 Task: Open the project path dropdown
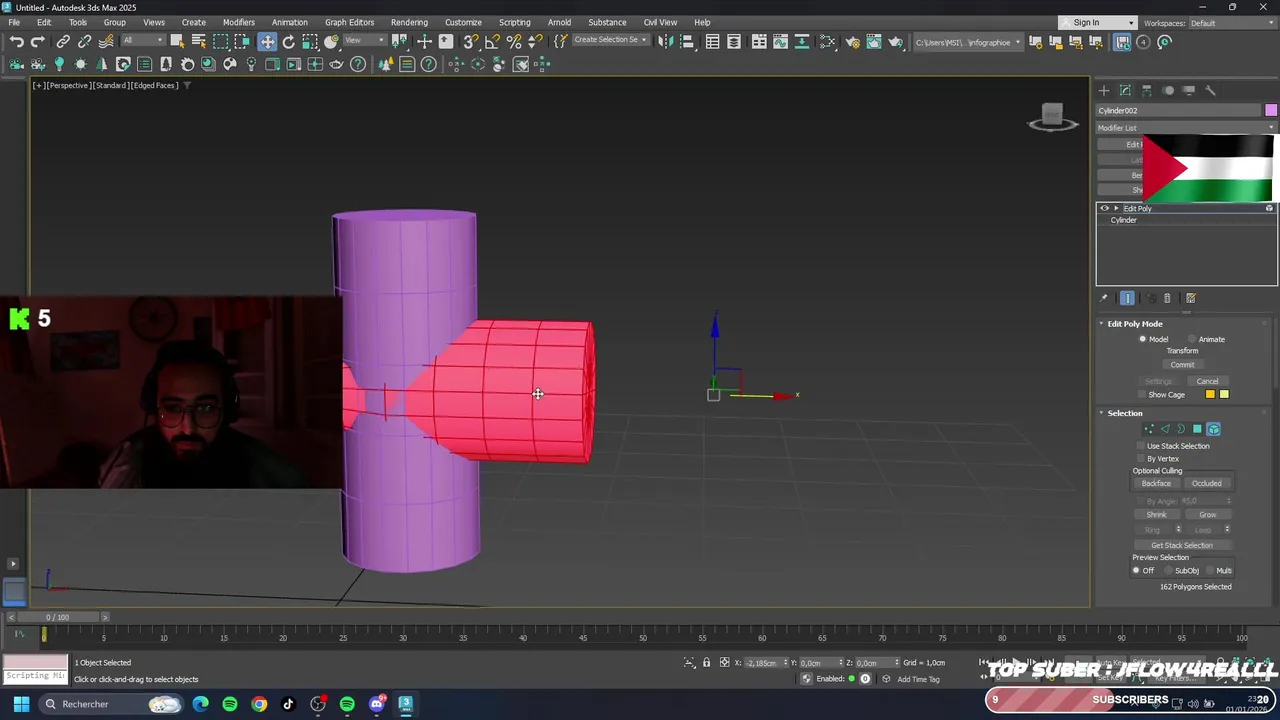click(x=968, y=42)
